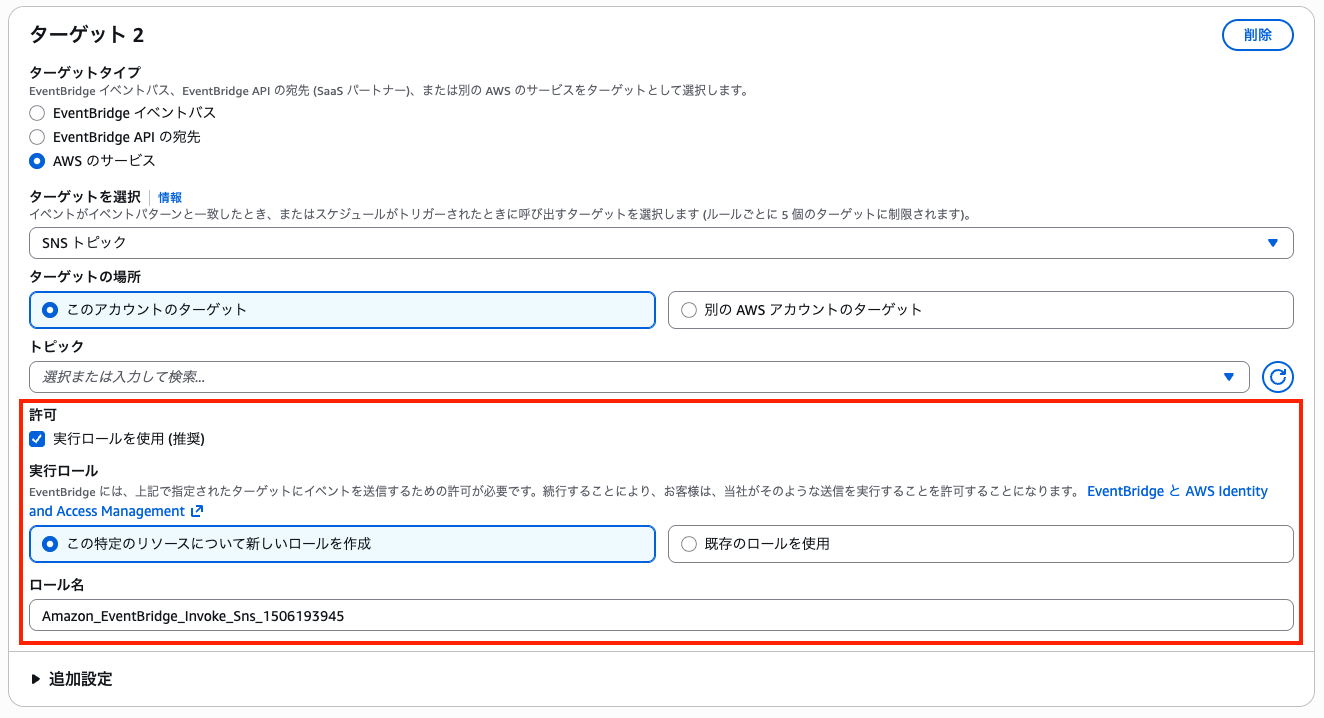Choose この特定のリソースについて新しいロールを作成
Image resolution: width=1324 pixels, height=718 pixels.
[49, 543]
